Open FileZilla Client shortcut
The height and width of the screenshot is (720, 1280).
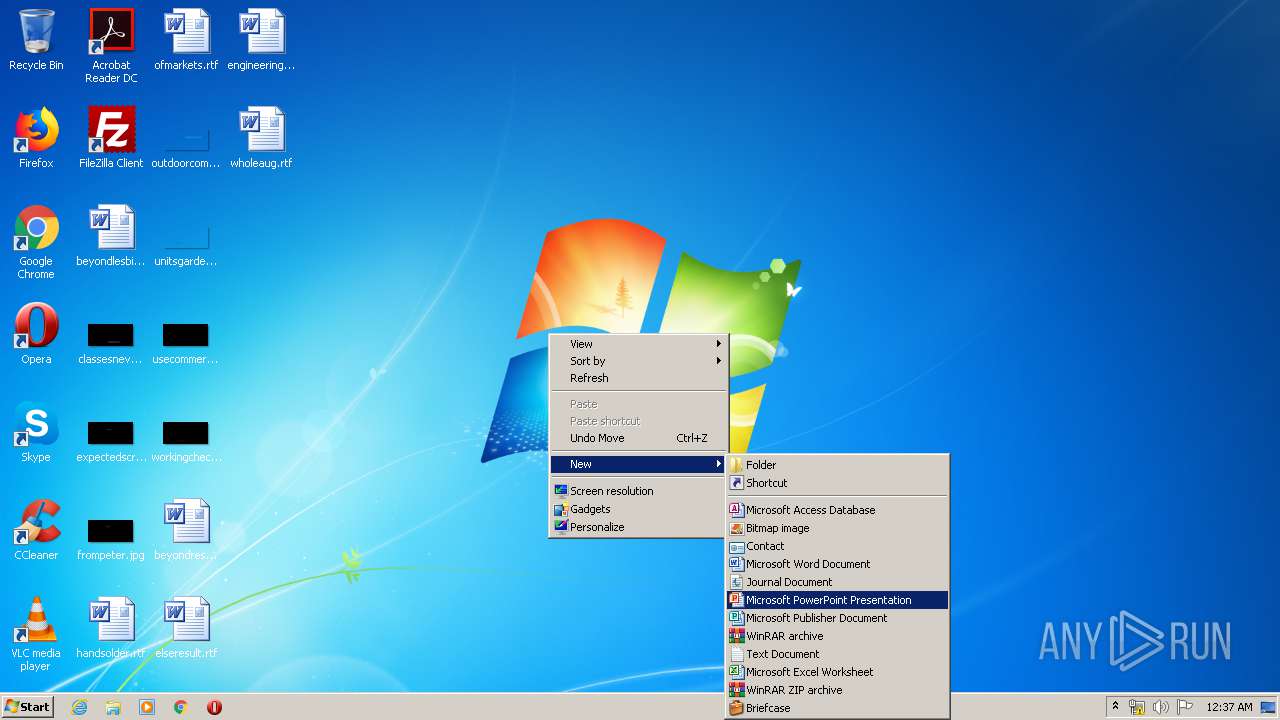[x=111, y=138]
